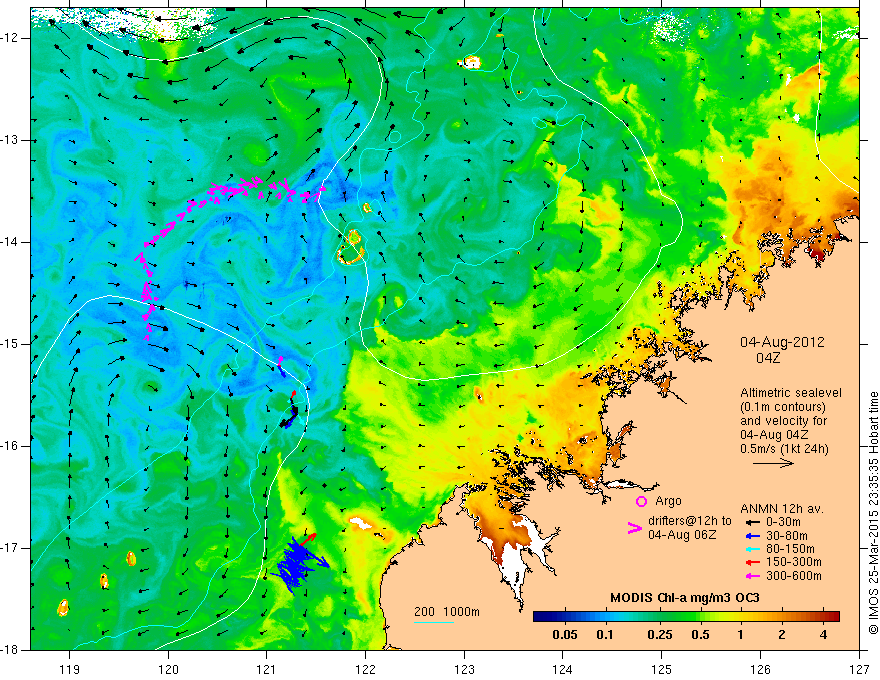Click the MODIS chlorophyll color bar
Viewport: 880px width, 680px height.
click(x=686, y=617)
